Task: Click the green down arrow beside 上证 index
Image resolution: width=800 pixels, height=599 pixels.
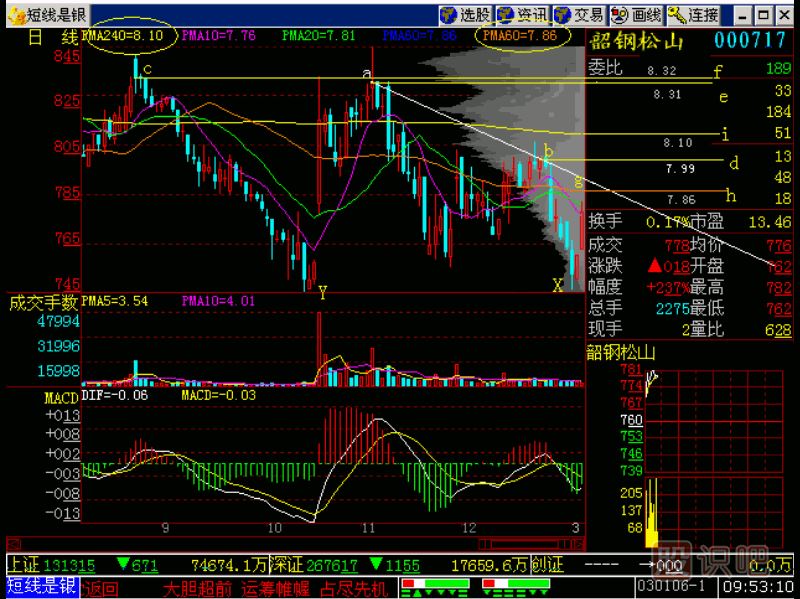Action: coord(124,565)
